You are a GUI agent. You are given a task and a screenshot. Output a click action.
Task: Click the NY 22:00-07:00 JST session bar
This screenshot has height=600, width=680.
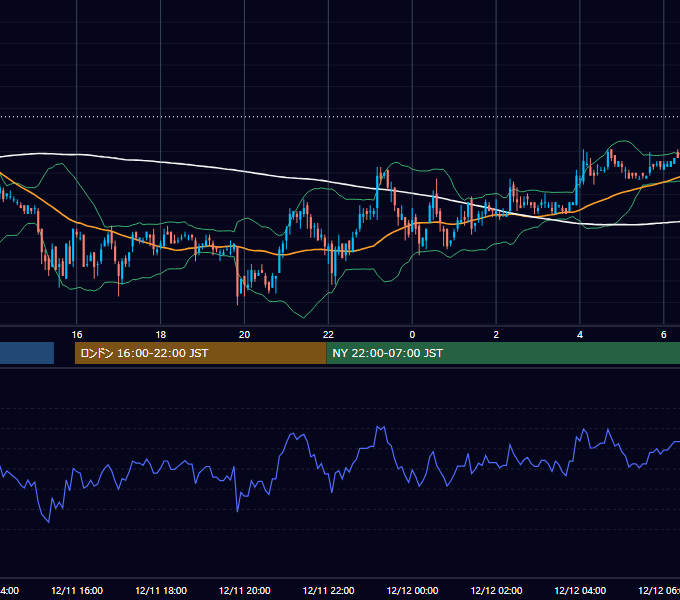(503, 353)
